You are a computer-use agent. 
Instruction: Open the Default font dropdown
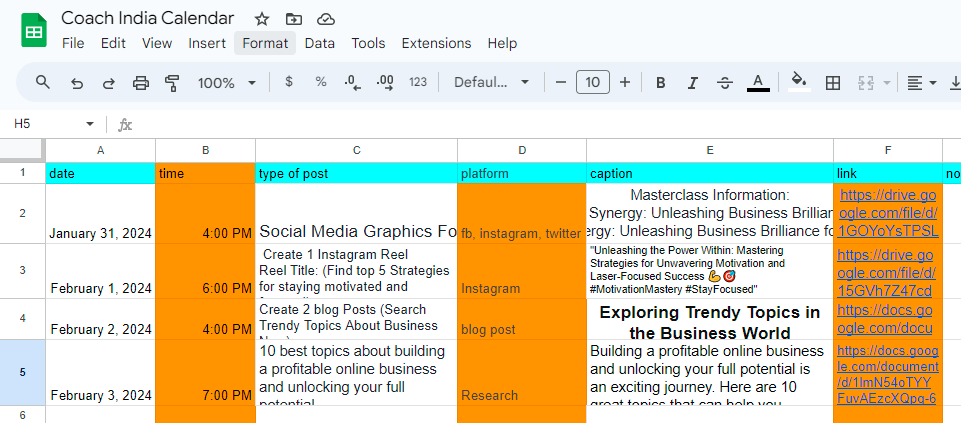[x=491, y=83]
